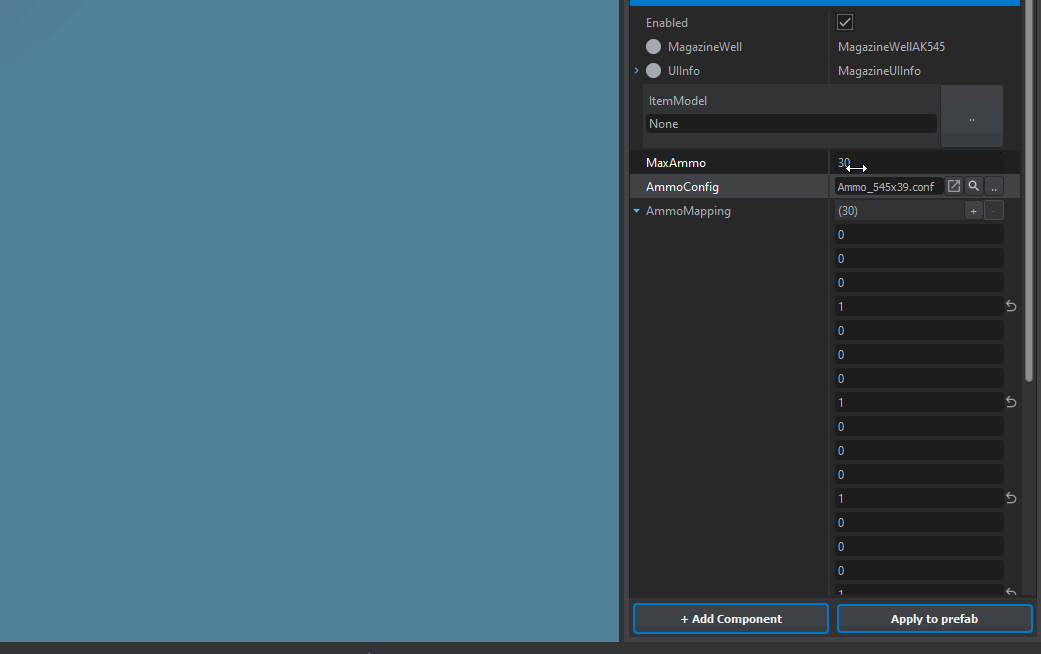Click the circle icon beside MagazineWell

[653, 47]
